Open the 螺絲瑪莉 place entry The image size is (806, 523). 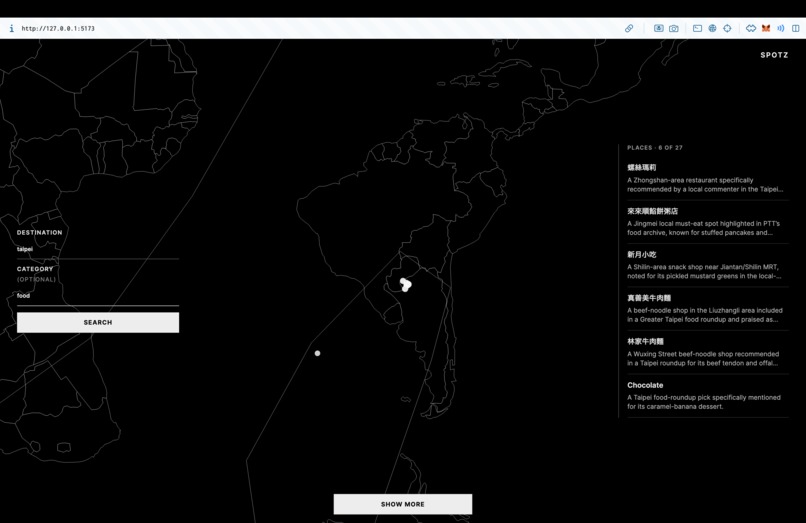tap(708, 178)
